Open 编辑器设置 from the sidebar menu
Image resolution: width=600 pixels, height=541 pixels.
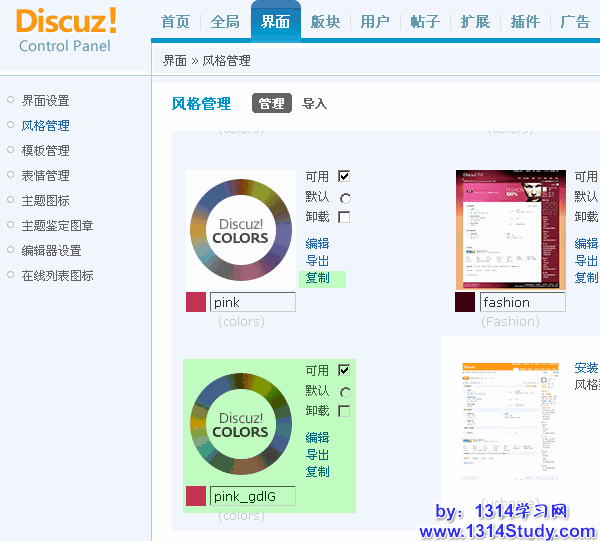point(52,251)
